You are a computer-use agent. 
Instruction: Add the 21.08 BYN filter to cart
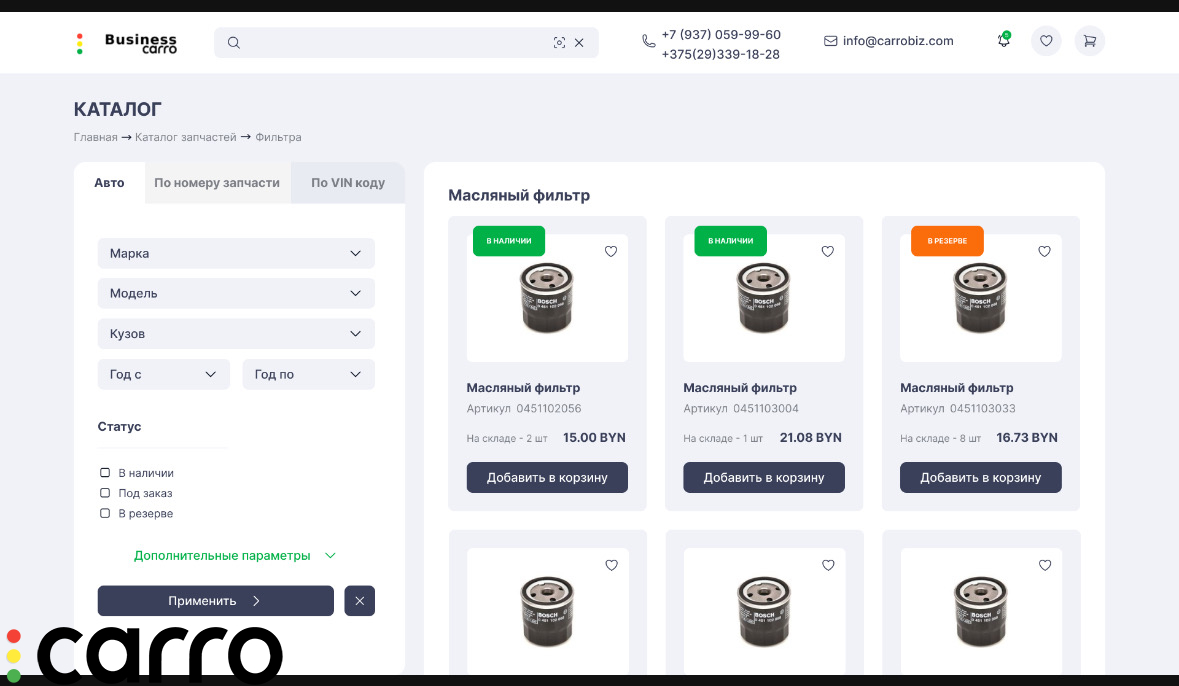[x=763, y=477]
